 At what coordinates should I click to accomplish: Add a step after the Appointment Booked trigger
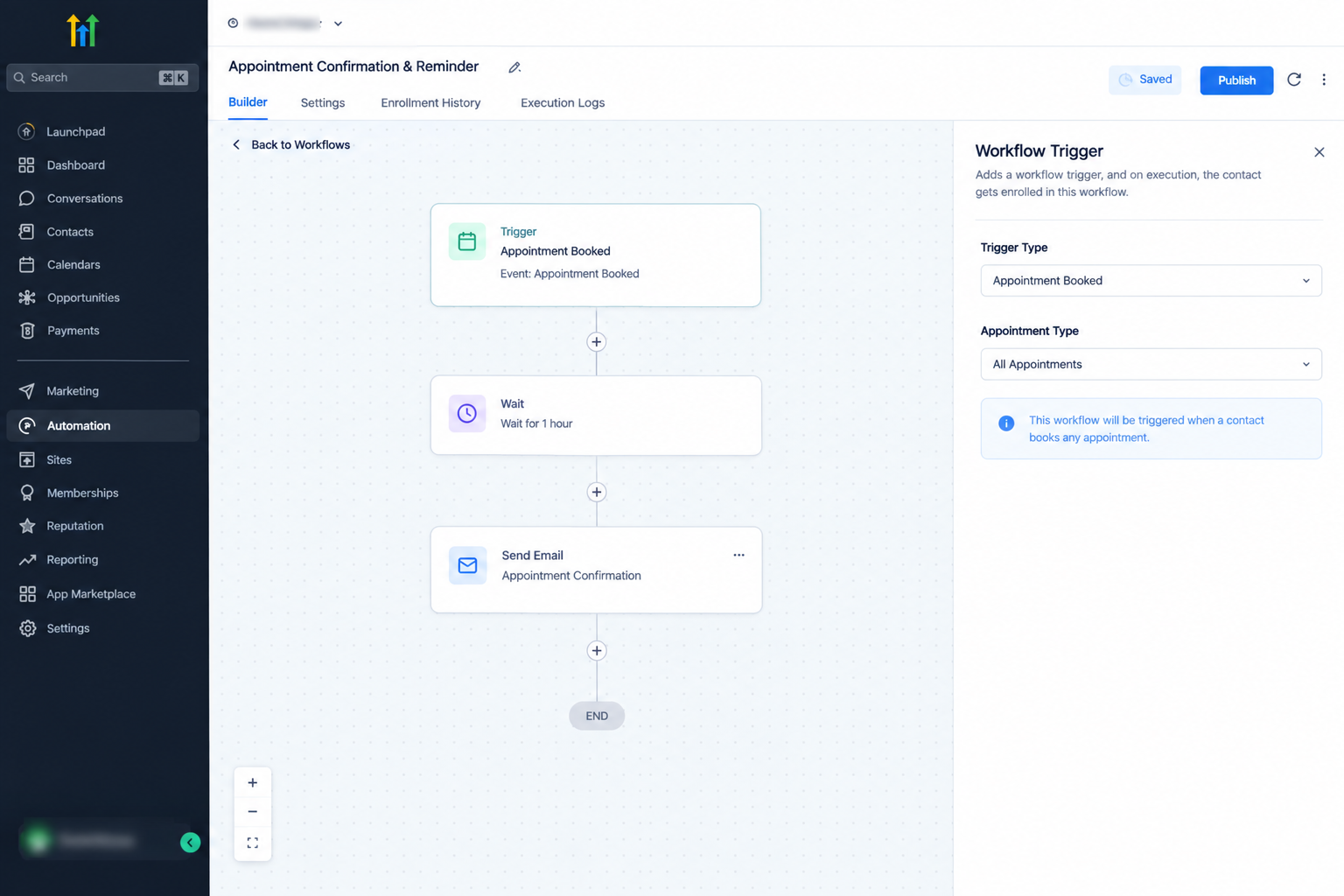pos(597,342)
